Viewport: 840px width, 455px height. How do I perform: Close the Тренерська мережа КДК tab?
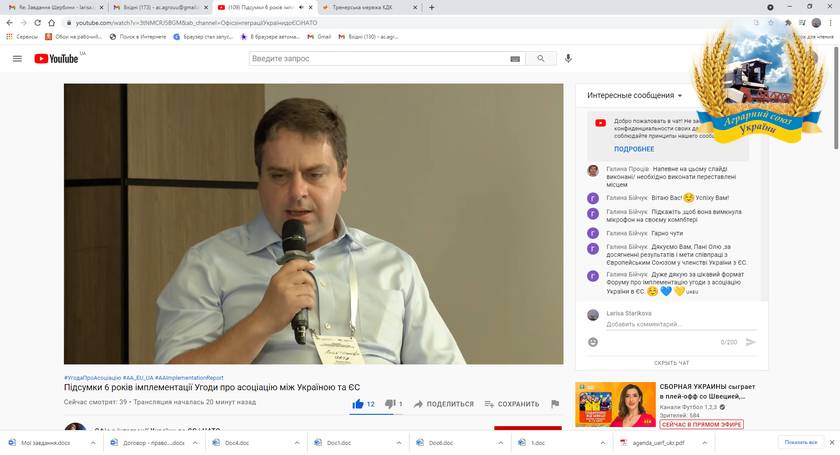(x=415, y=8)
